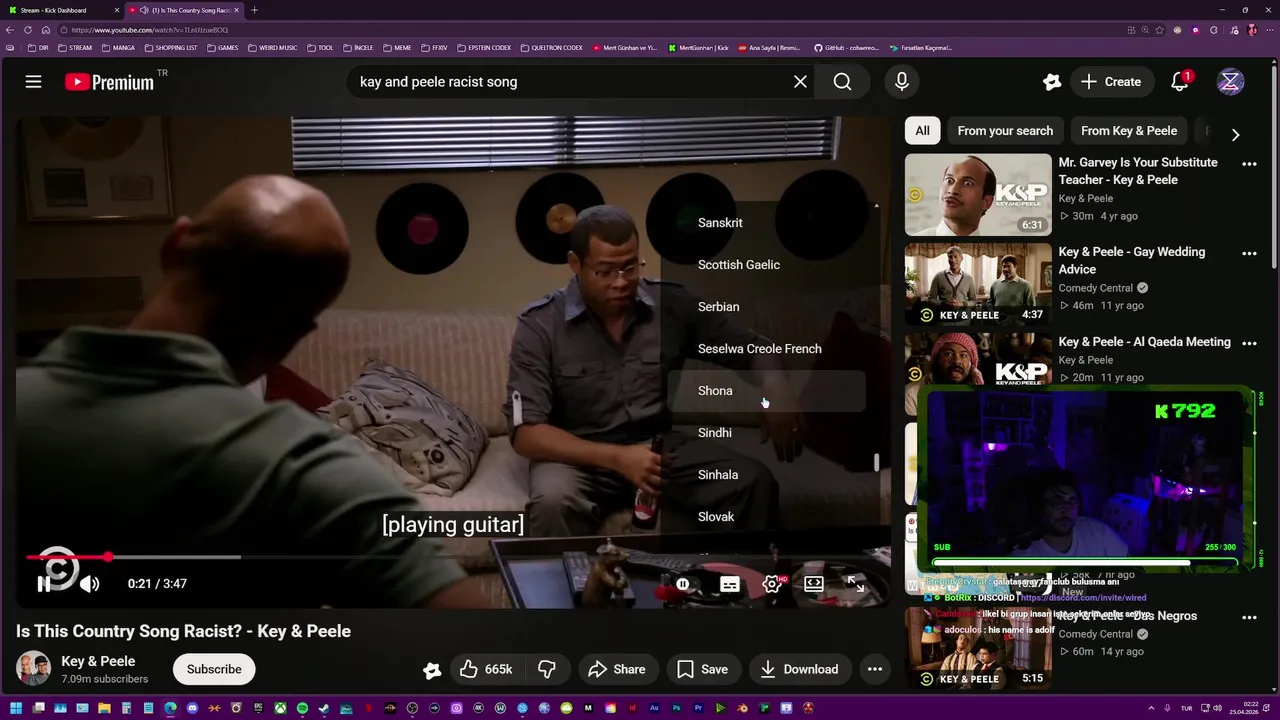
Task: Open the GAMES bookmarks folder
Action: (223, 48)
